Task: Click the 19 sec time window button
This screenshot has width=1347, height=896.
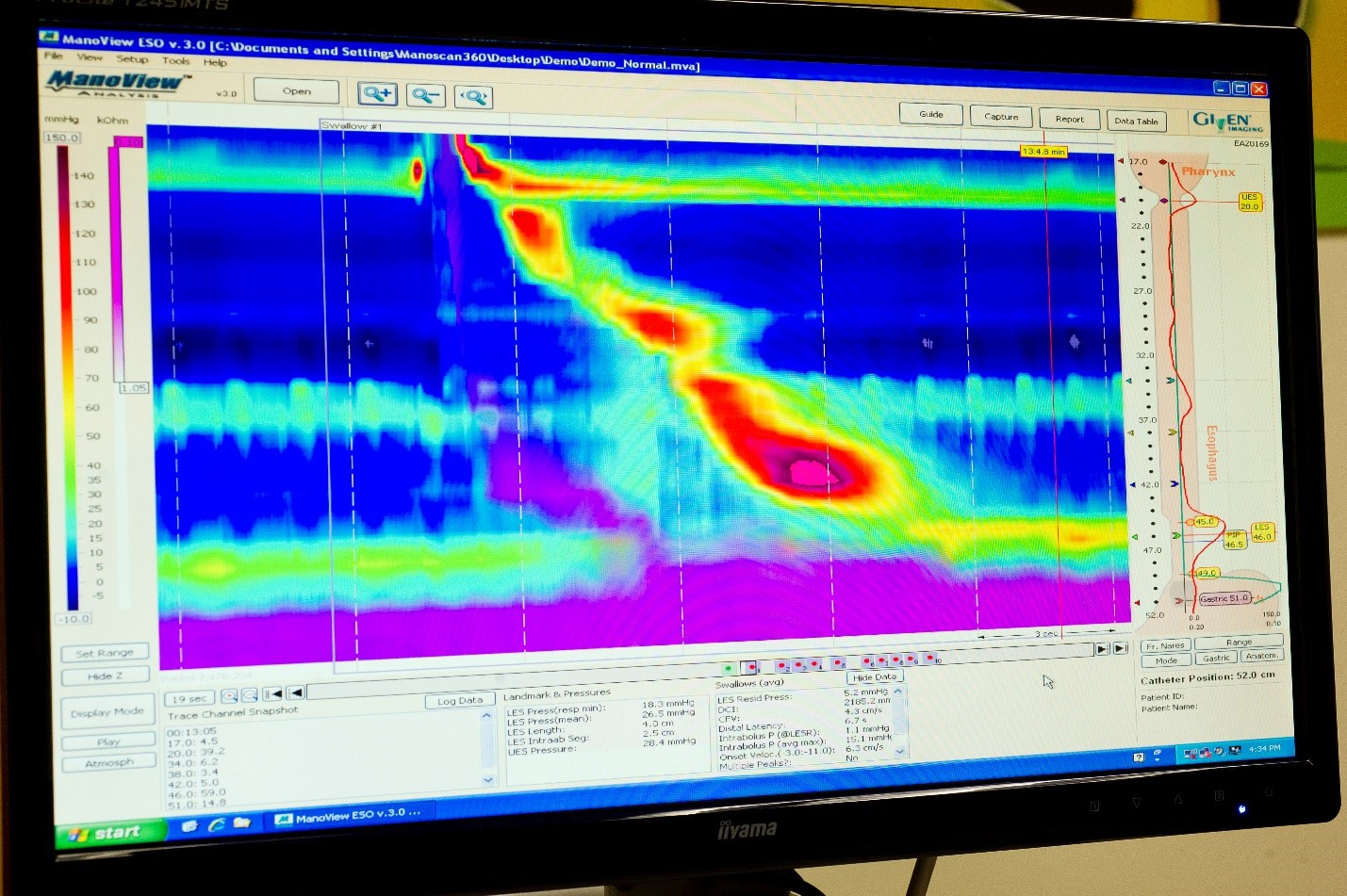Action: pyautogui.click(x=189, y=699)
